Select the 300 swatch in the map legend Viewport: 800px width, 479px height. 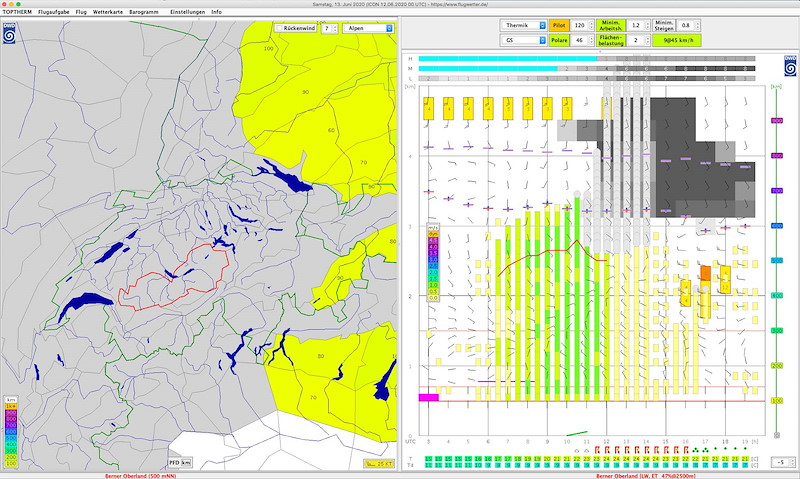pyautogui.click(x=11, y=450)
